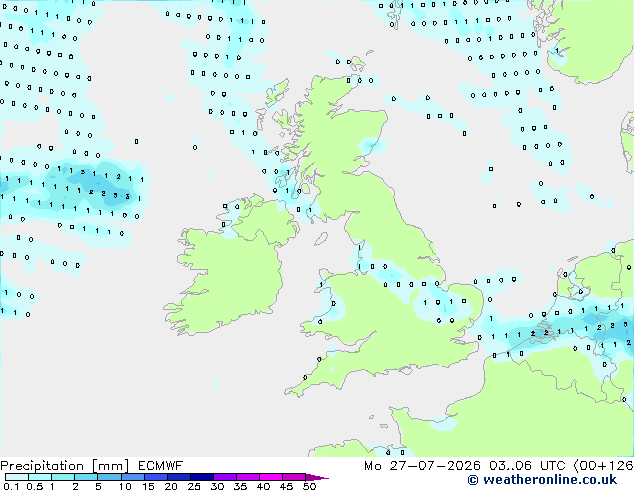634x490 pixels.
Task: Choose the 25 to 30 mm navy swatch
Action: point(201,477)
